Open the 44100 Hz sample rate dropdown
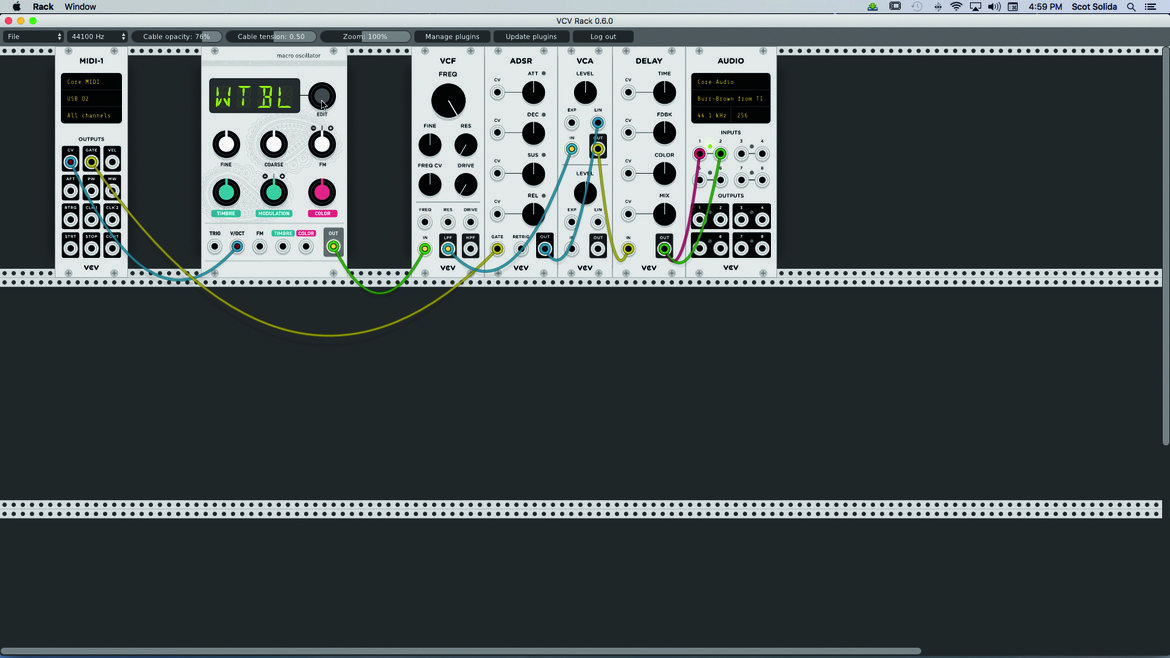Image resolution: width=1170 pixels, height=658 pixels. tap(97, 37)
